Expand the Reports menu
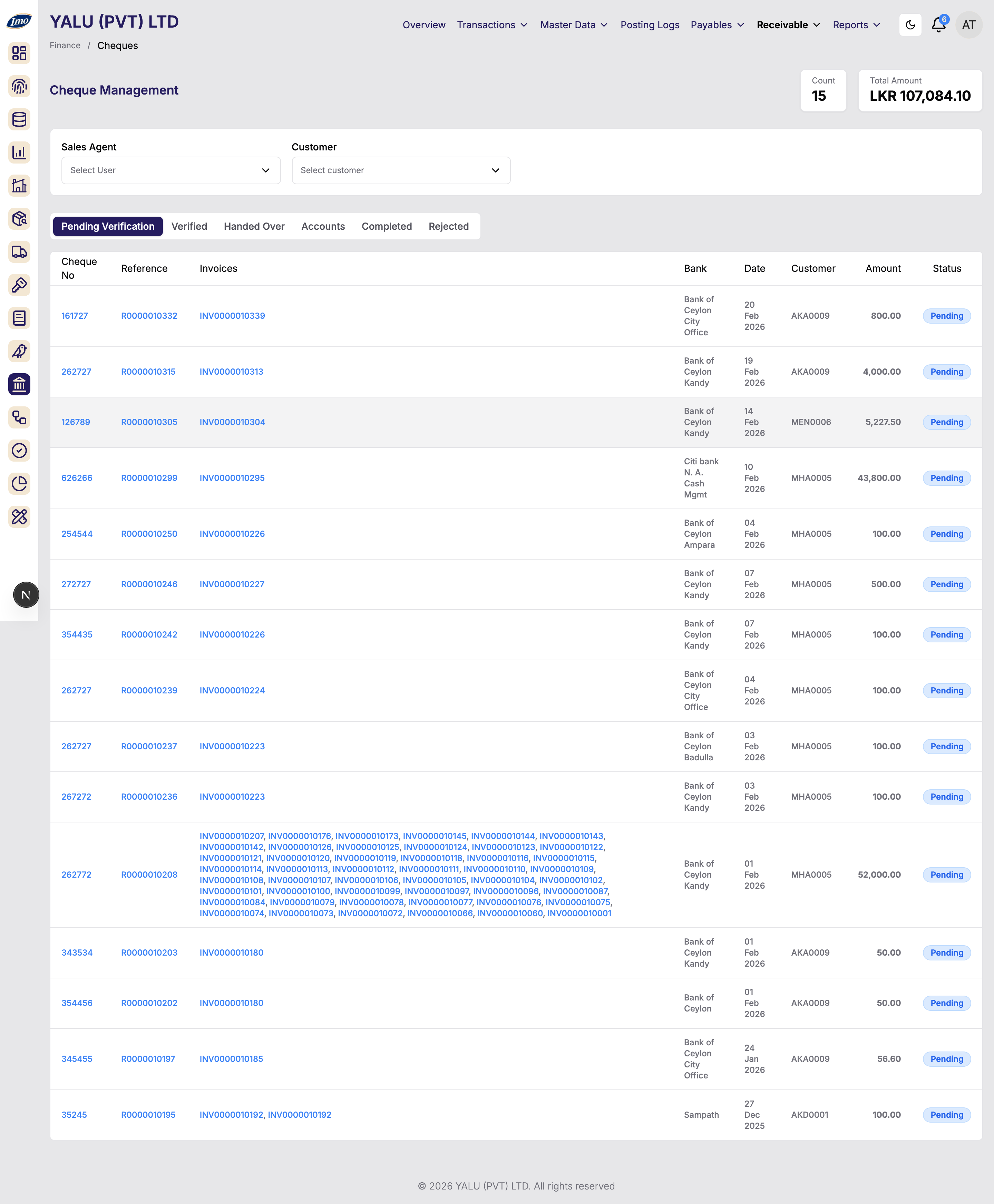The image size is (994, 1204). pos(857,25)
